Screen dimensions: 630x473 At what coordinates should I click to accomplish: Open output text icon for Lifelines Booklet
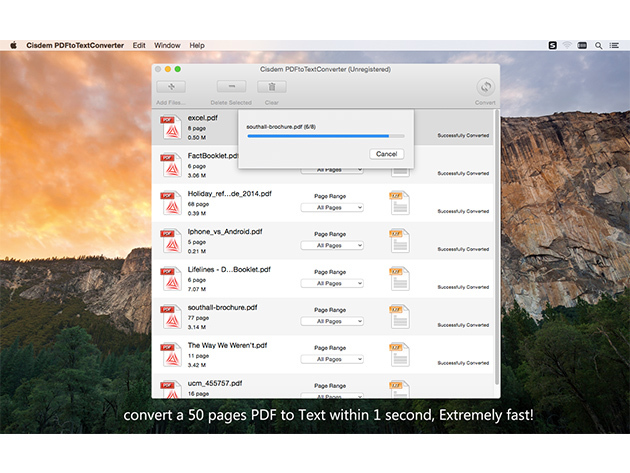(x=399, y=278)
